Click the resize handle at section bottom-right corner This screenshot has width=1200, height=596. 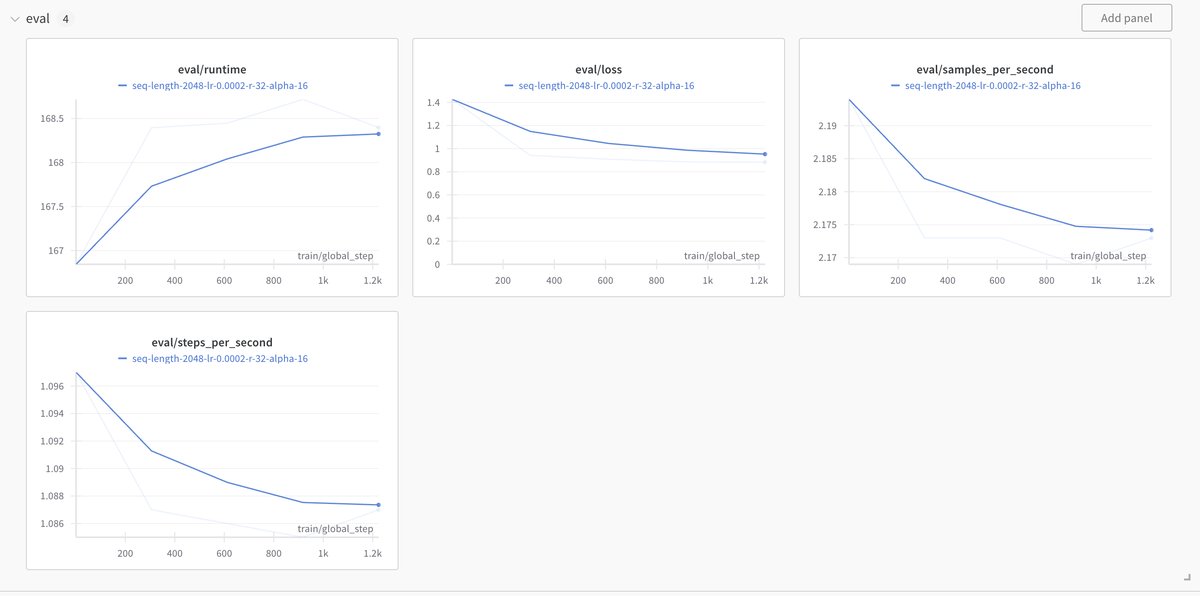1186,578
